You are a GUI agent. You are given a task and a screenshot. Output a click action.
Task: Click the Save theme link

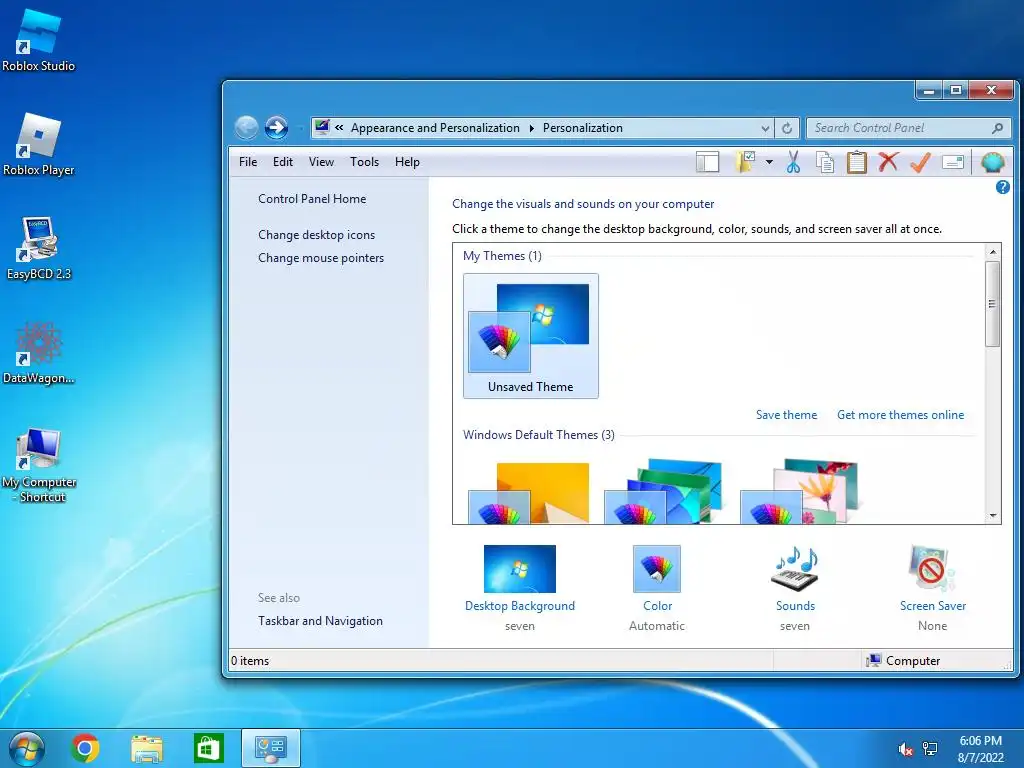[x=786, y=415]
